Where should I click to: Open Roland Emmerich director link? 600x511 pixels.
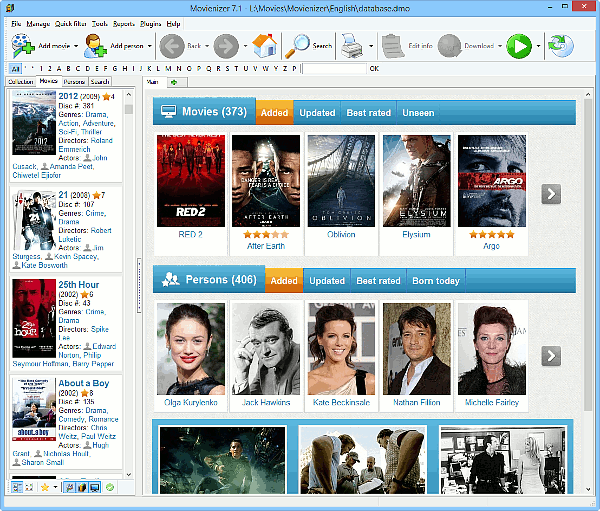coord(85,145)
